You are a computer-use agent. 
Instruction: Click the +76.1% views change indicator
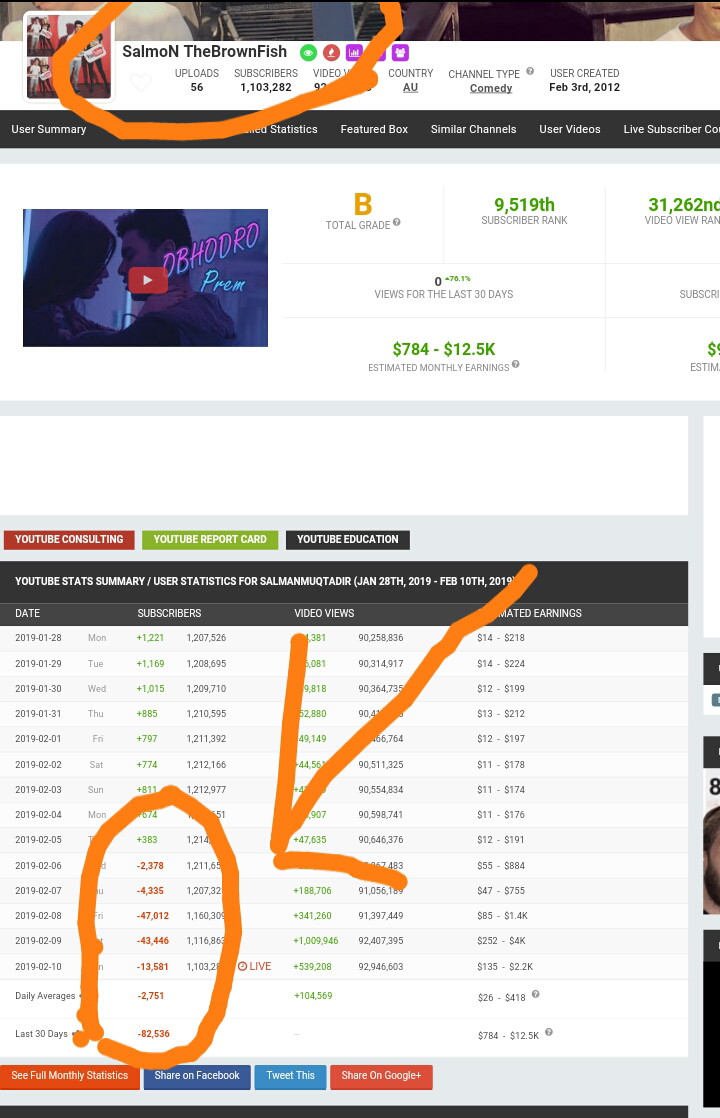[x=458, y=279]
